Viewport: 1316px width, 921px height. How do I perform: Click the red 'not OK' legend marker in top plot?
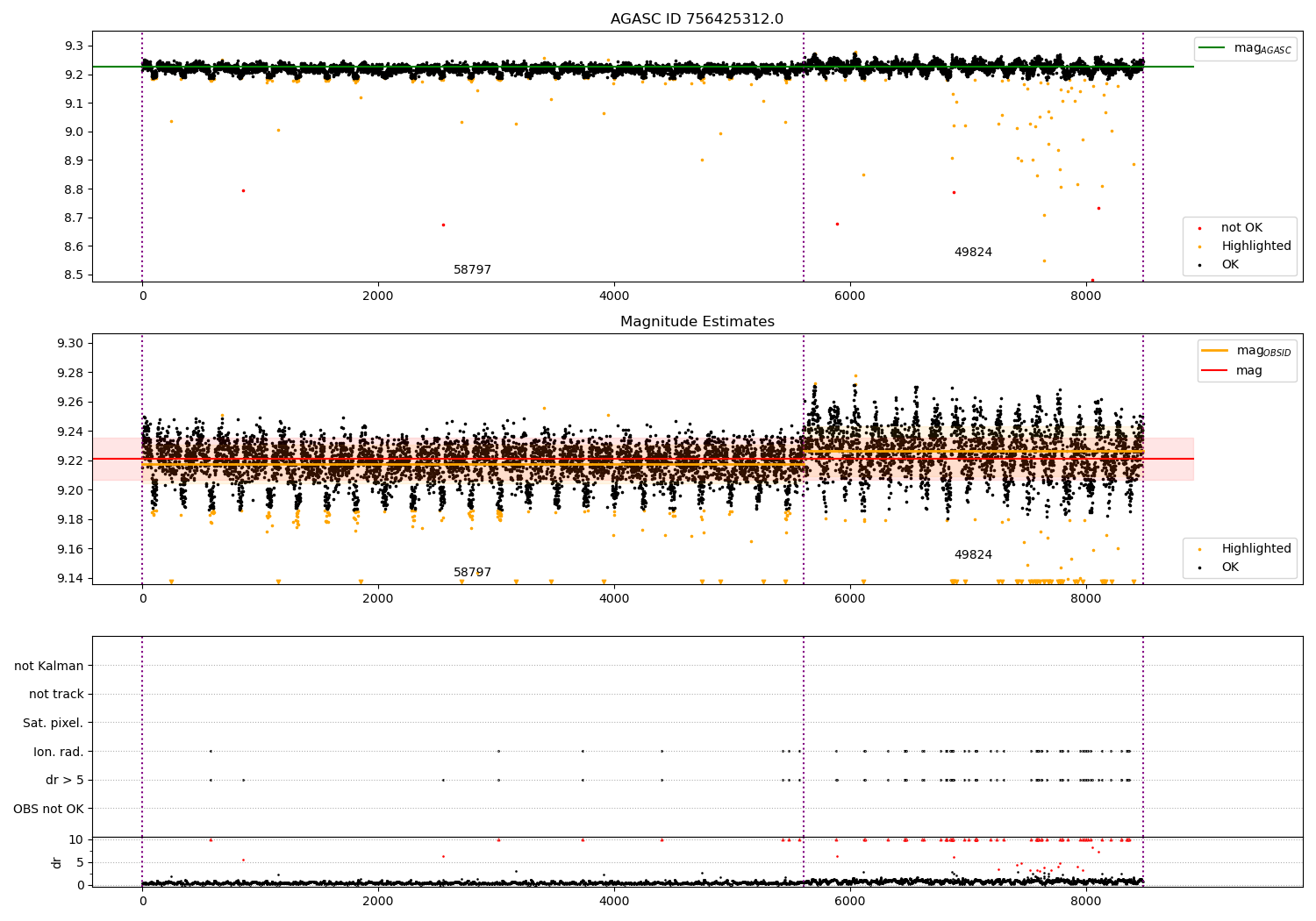click(x=1199, y=228)
